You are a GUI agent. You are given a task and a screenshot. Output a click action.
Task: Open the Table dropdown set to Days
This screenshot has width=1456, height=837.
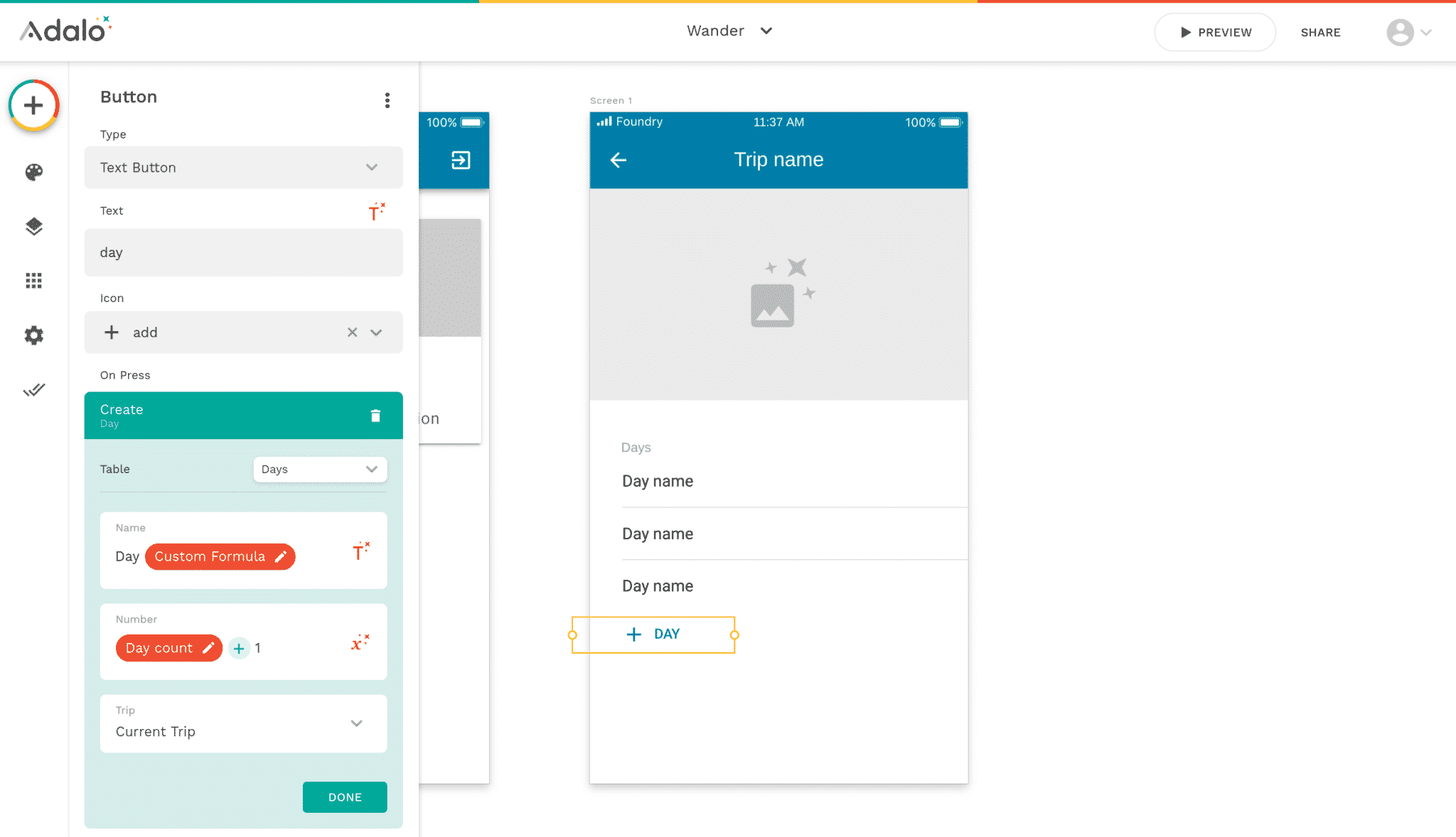coord(320,469)
